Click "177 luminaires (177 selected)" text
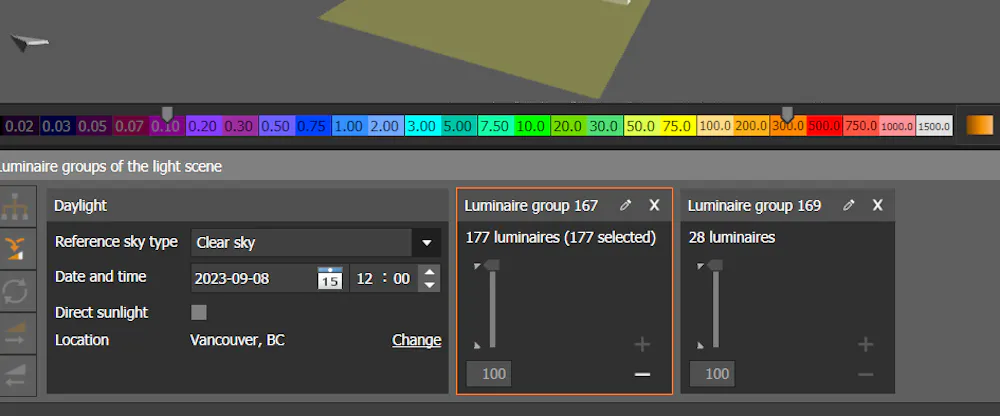1000x416 pixels. point(561,237)
